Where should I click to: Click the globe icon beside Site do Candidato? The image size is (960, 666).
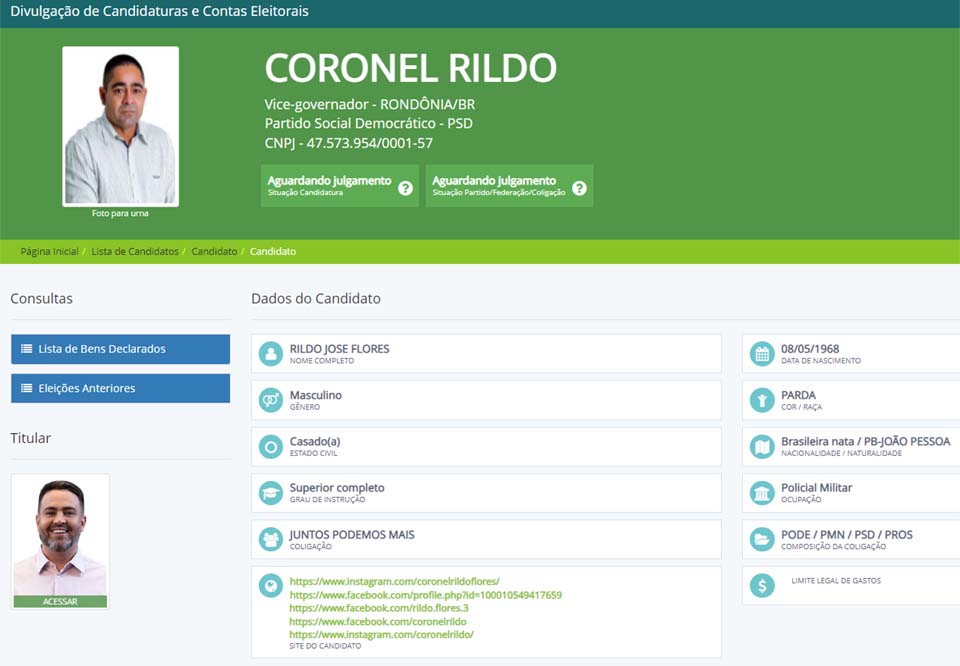tap(270, 586)
